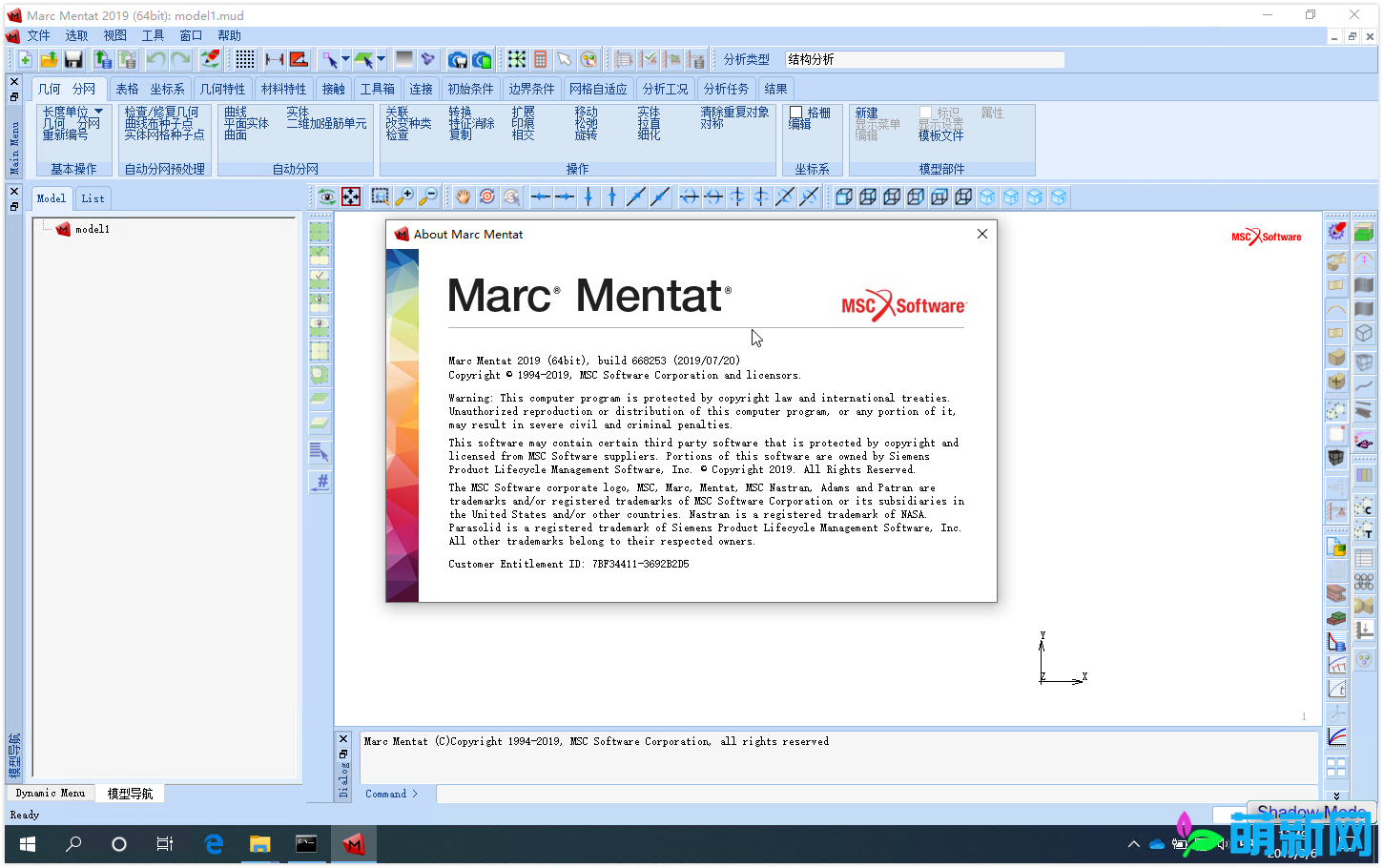Click the calculator icon in toolbar
The image size is (1383, 868).
[541, 59]
